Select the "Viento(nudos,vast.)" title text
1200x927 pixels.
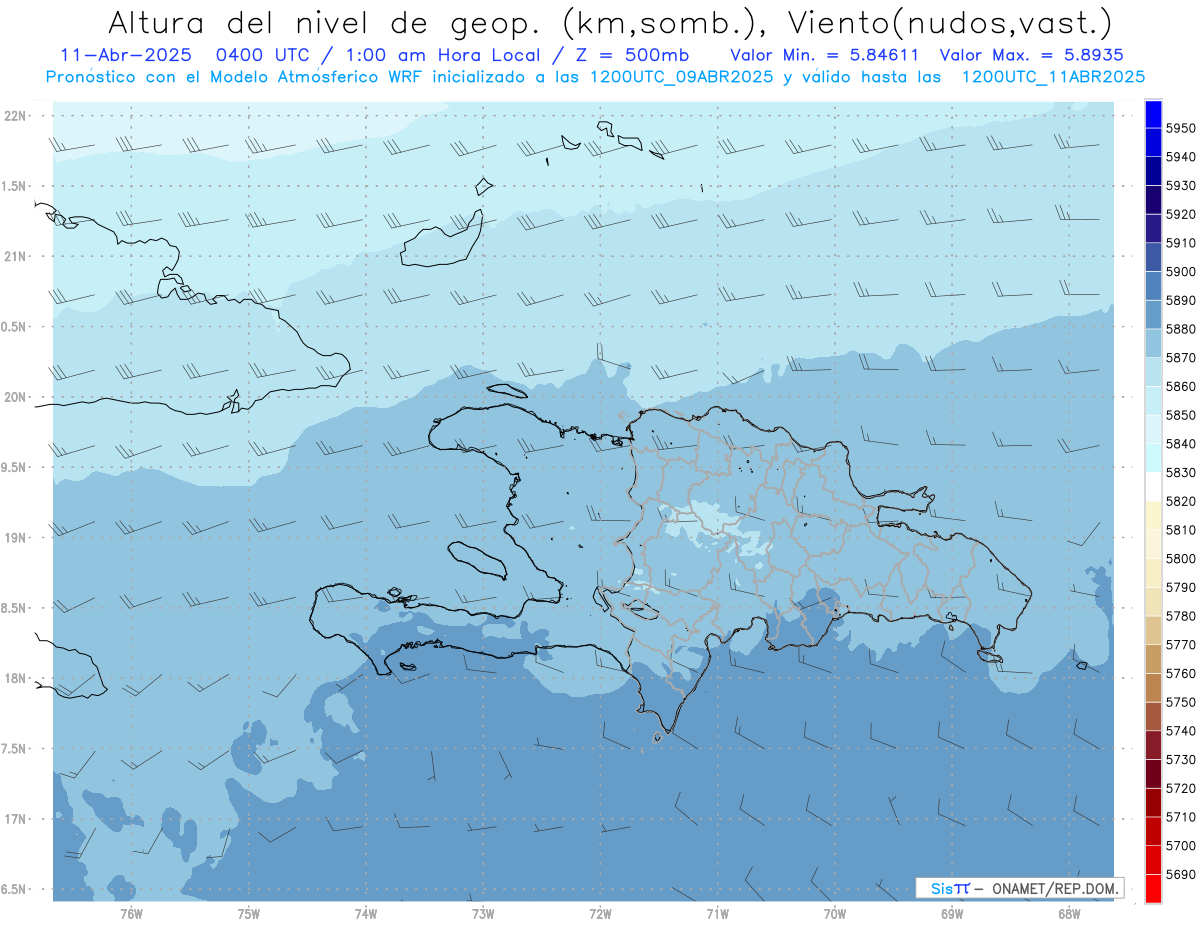949,22
